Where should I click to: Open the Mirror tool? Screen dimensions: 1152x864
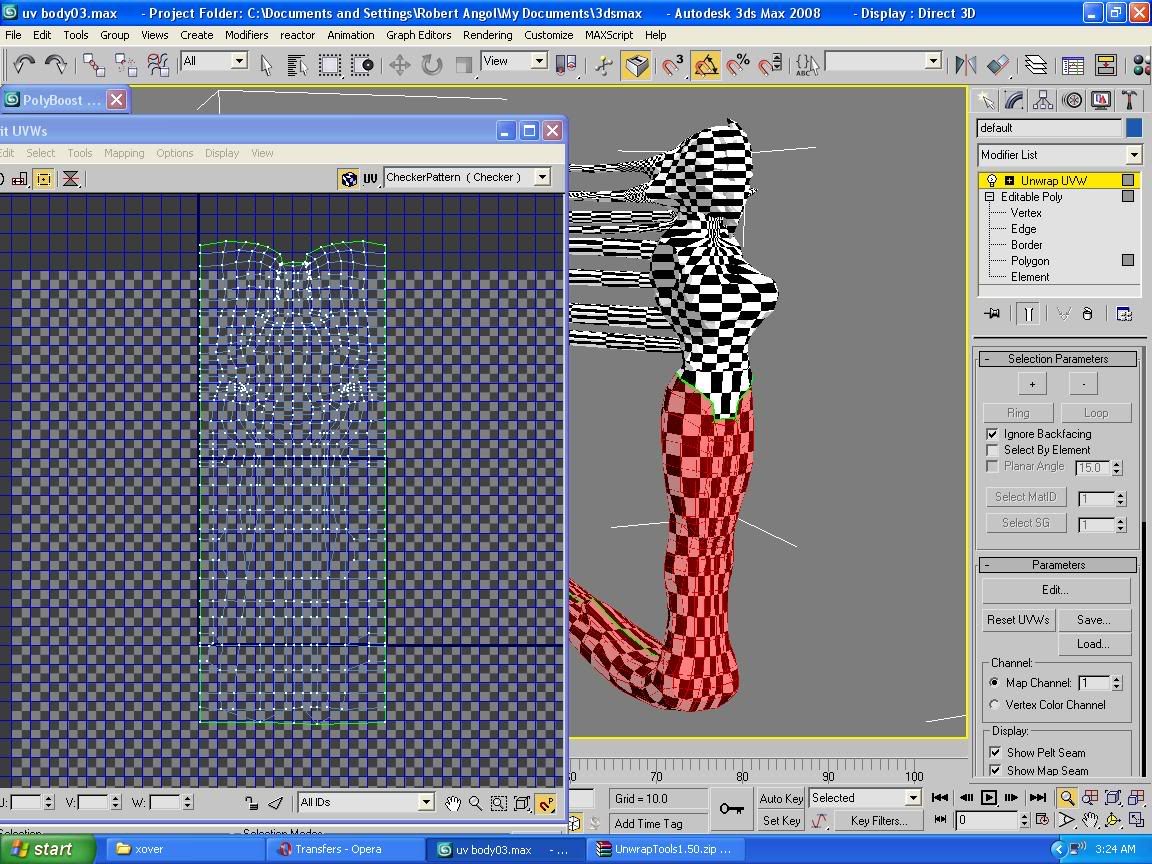(x=965, y=65)
